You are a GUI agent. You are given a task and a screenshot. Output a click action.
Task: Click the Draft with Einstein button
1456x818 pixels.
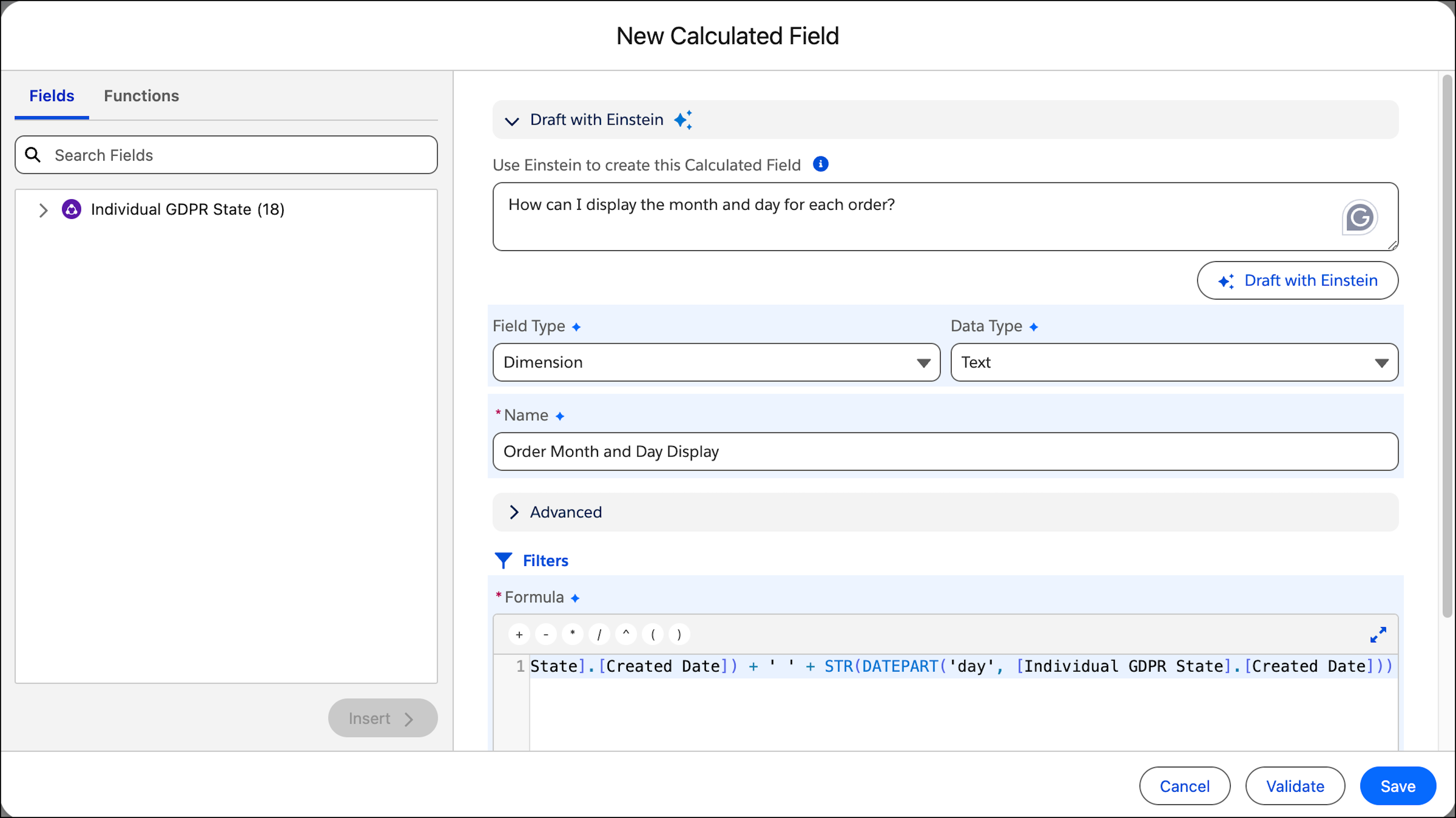(x=1298, y=280)
